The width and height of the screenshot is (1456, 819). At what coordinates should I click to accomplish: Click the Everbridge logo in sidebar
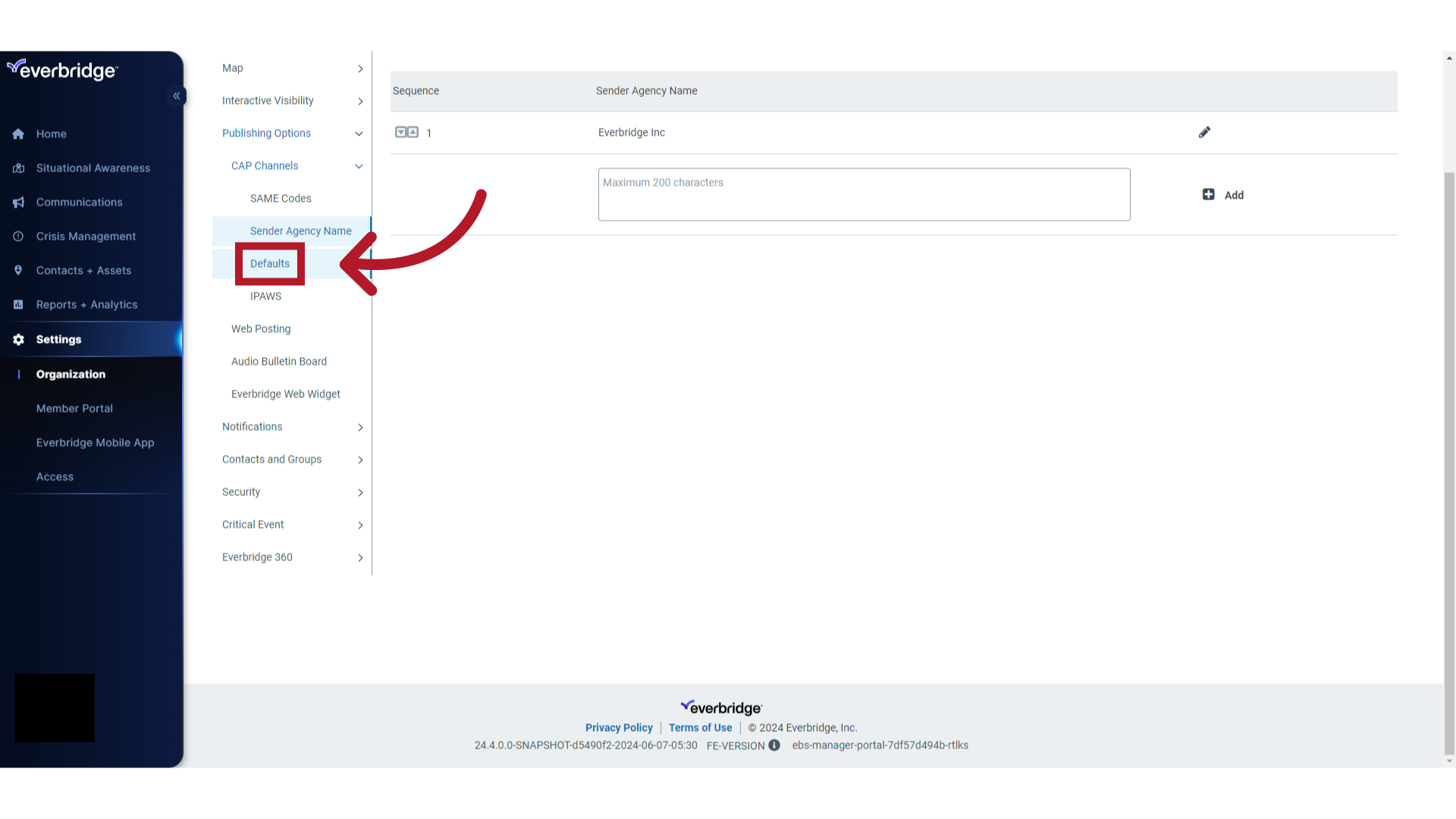pos(62,70)
